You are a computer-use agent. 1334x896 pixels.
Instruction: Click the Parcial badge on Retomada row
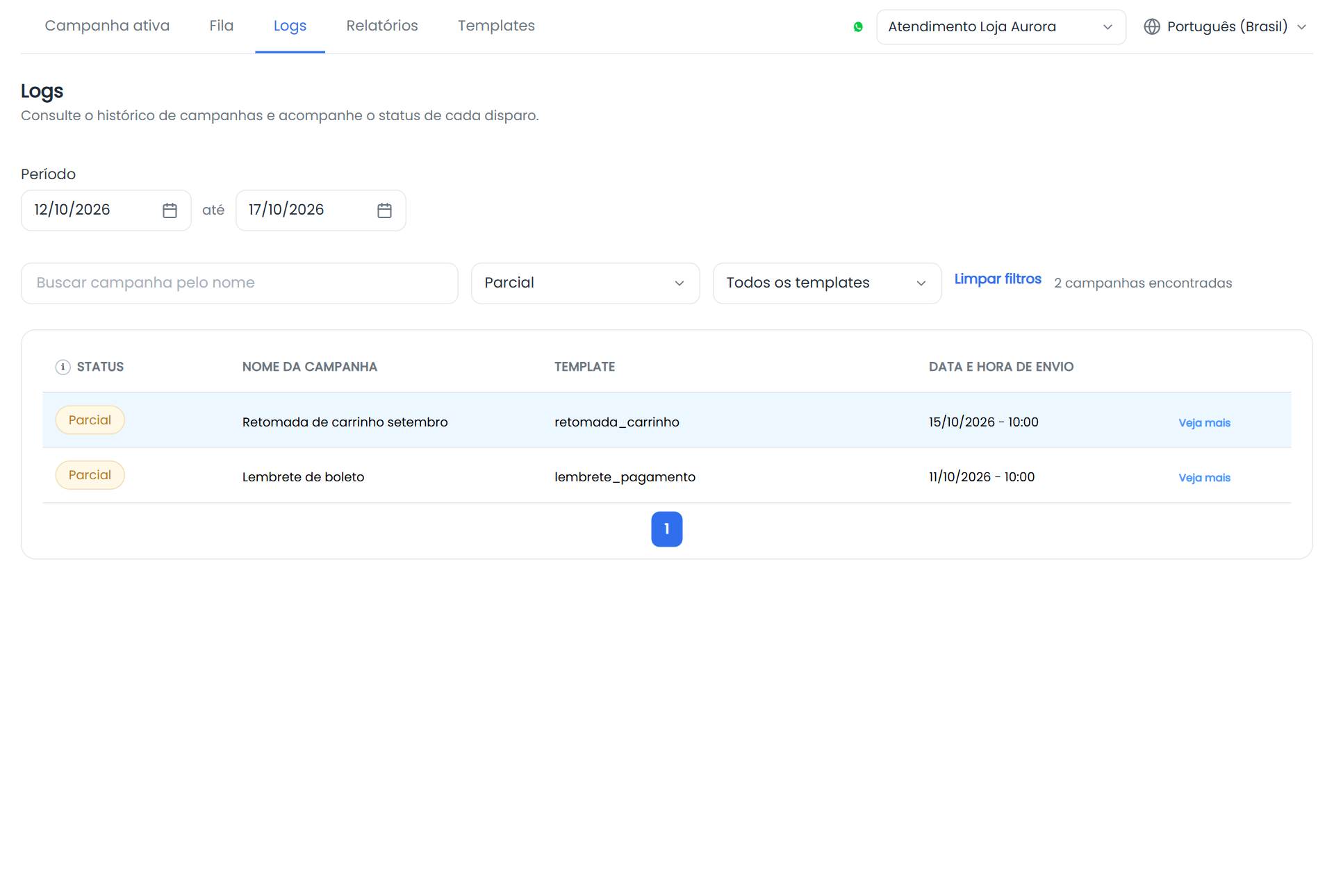pos(90,420)
